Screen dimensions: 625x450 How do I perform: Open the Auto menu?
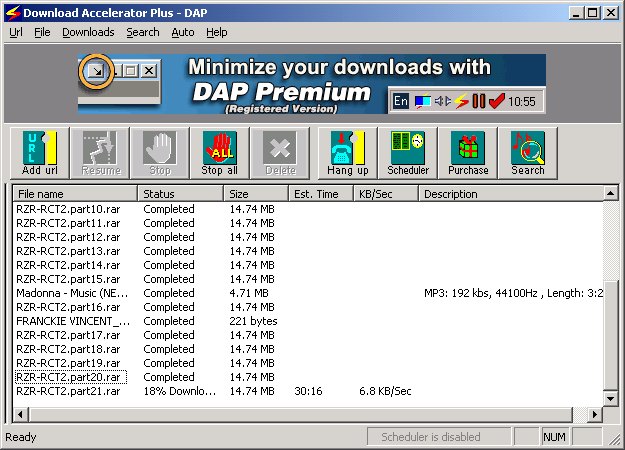pos(183,32)
